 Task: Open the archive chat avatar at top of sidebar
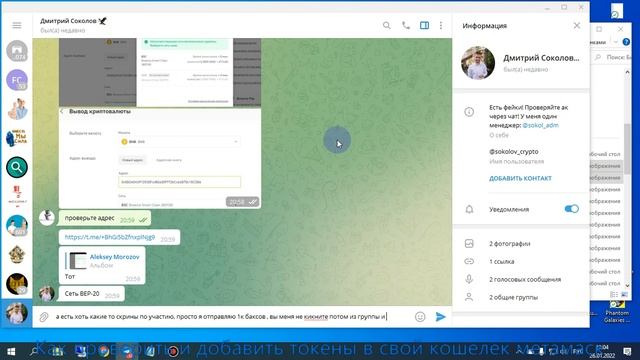(17, 51)
